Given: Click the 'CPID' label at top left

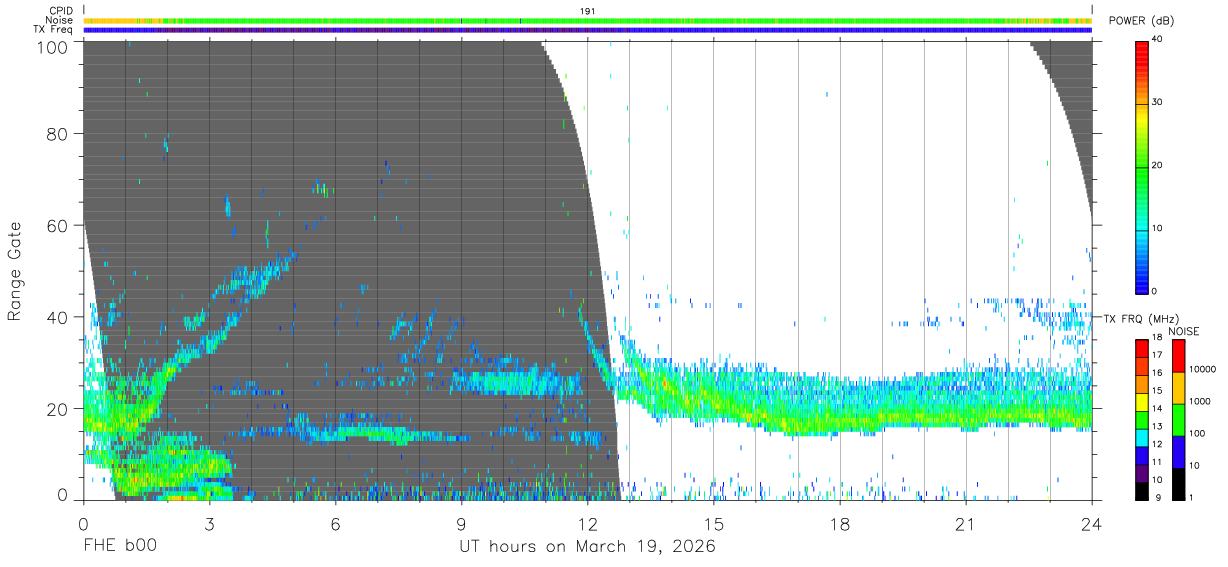Looking at the screenshot, I should click(61, 10).
